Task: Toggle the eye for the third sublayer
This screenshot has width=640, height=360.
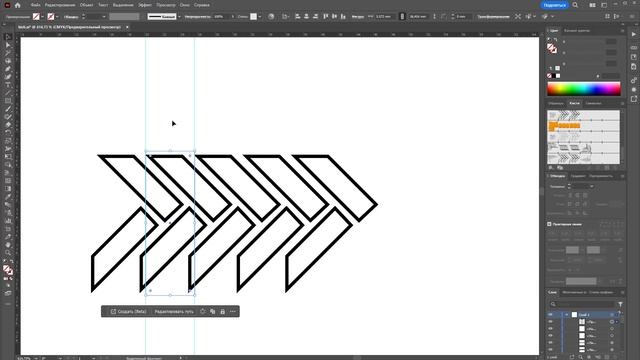Action: tap(551, 336)
